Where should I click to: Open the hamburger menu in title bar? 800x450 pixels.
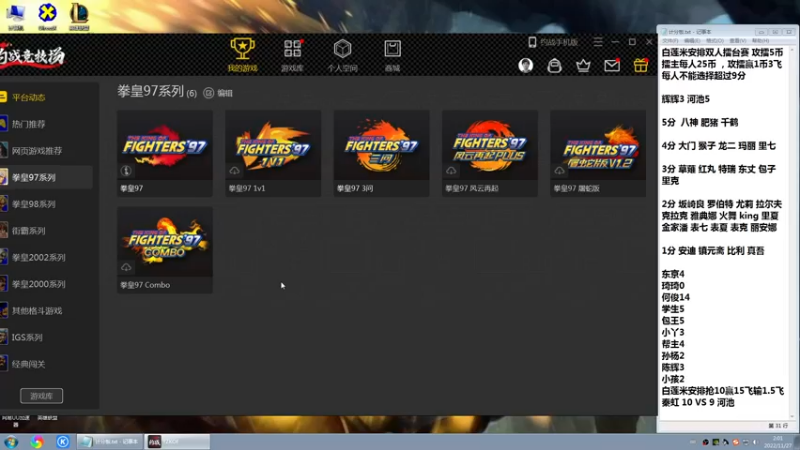[x=598, y=42]
